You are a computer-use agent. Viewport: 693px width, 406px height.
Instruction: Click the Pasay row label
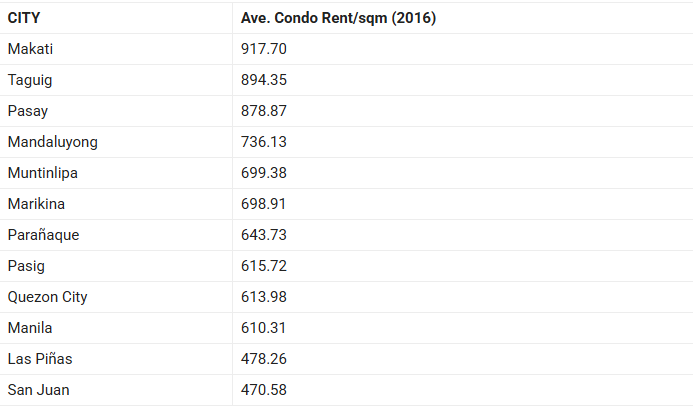(28, 111)
